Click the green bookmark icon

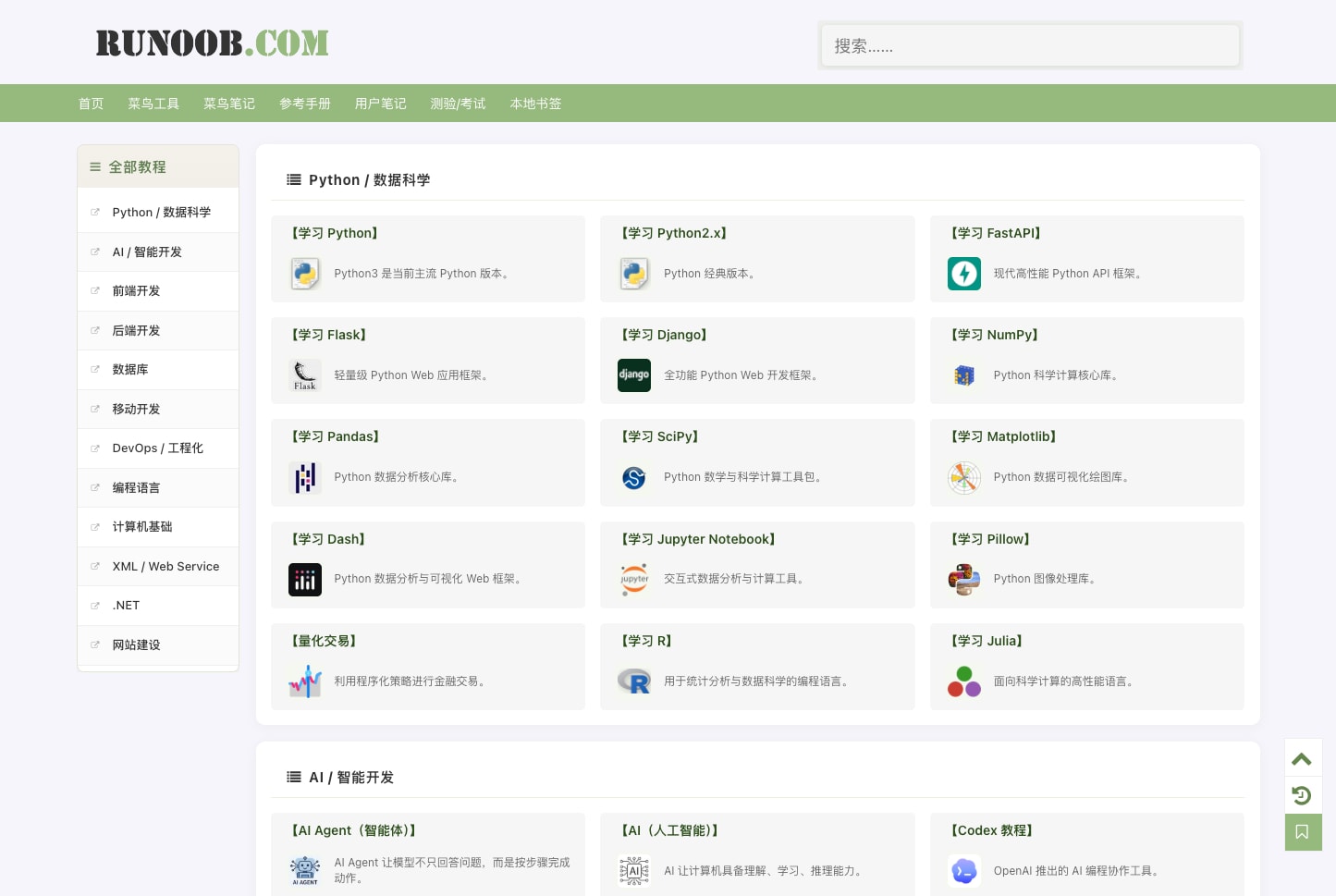click(x=1303, y=832)
